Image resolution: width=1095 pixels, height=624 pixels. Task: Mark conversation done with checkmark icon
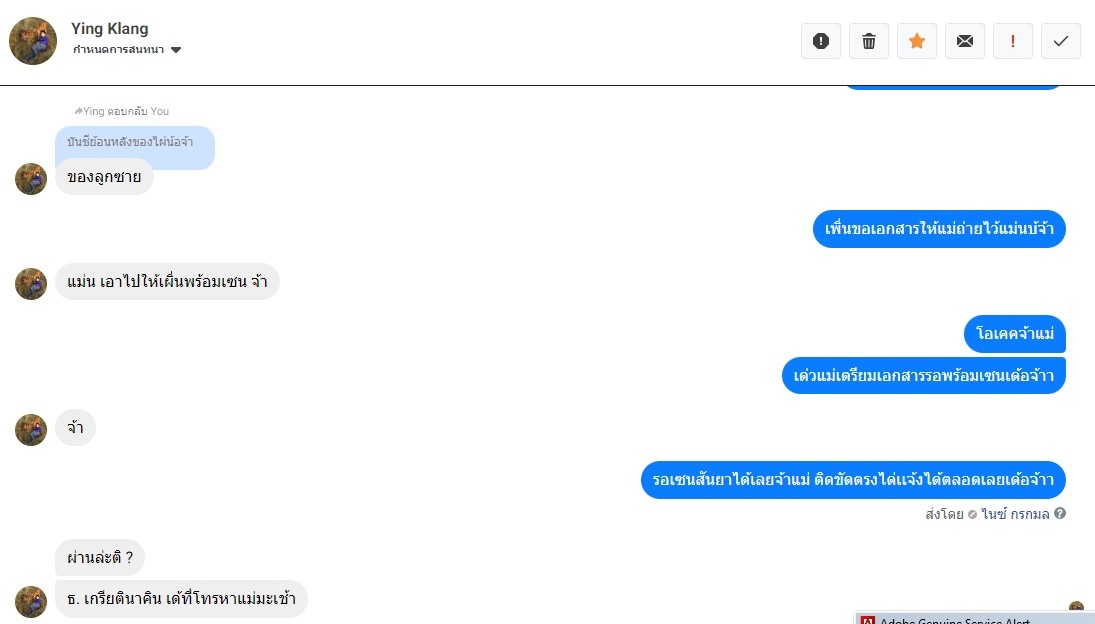coord(1061,41)
